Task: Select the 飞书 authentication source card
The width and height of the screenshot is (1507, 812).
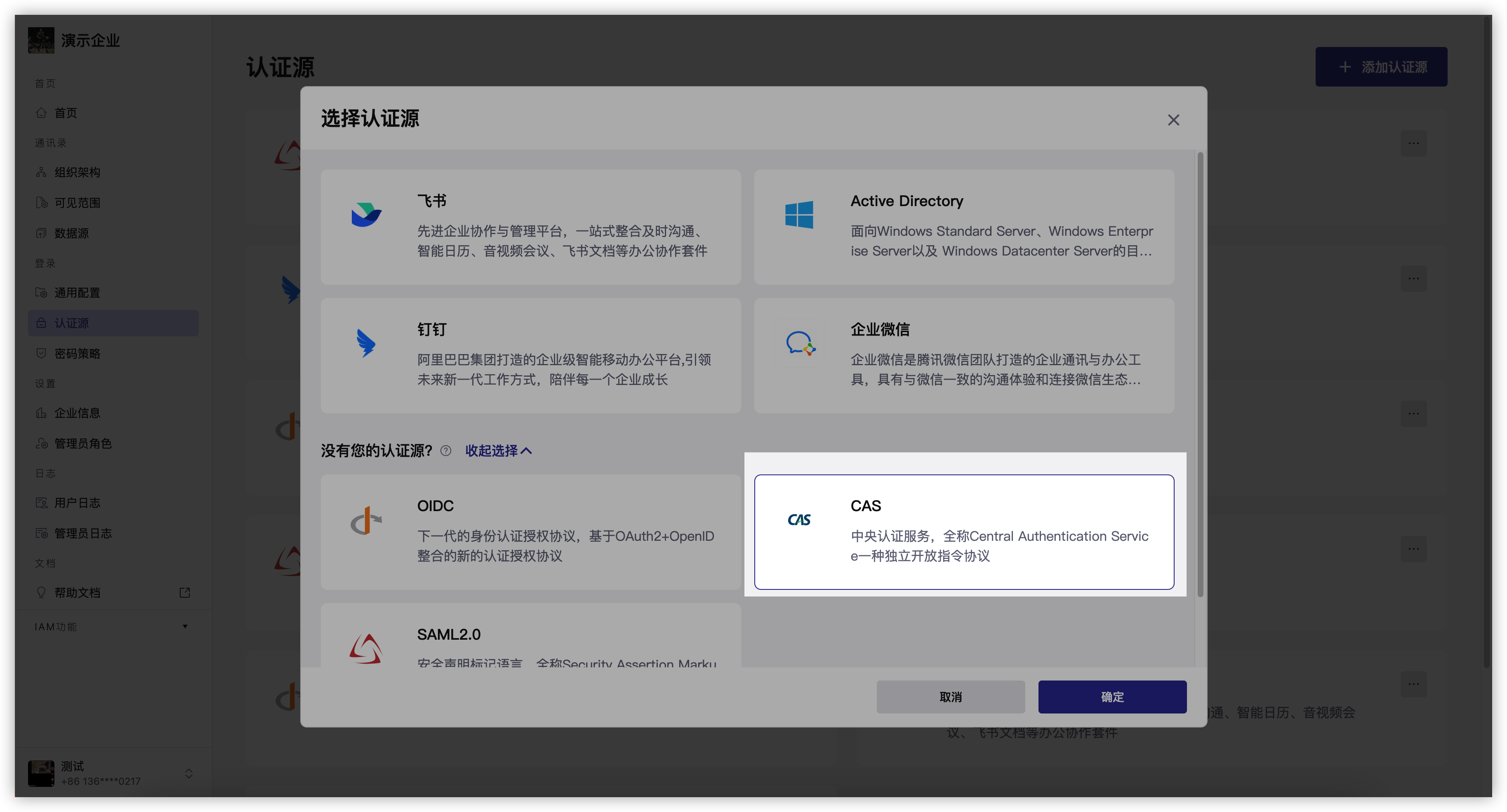Action: coord(531,227)
